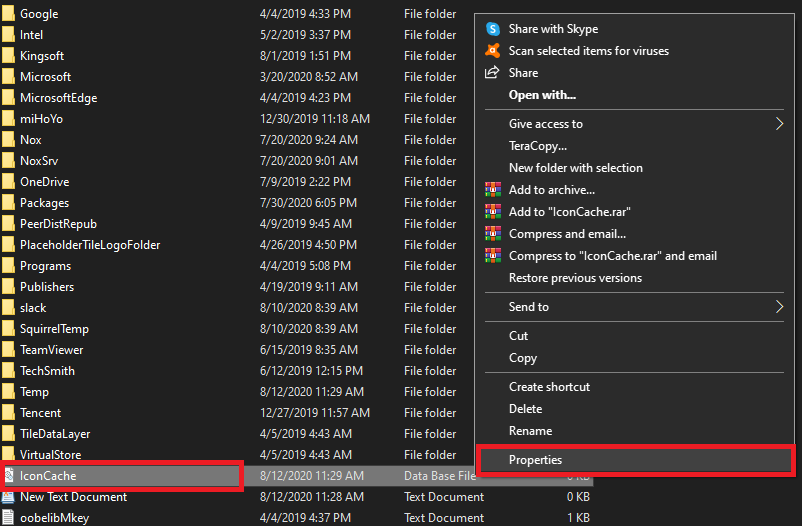
Task: Click the Nox folder icon
Action: [x=8, y=140]
